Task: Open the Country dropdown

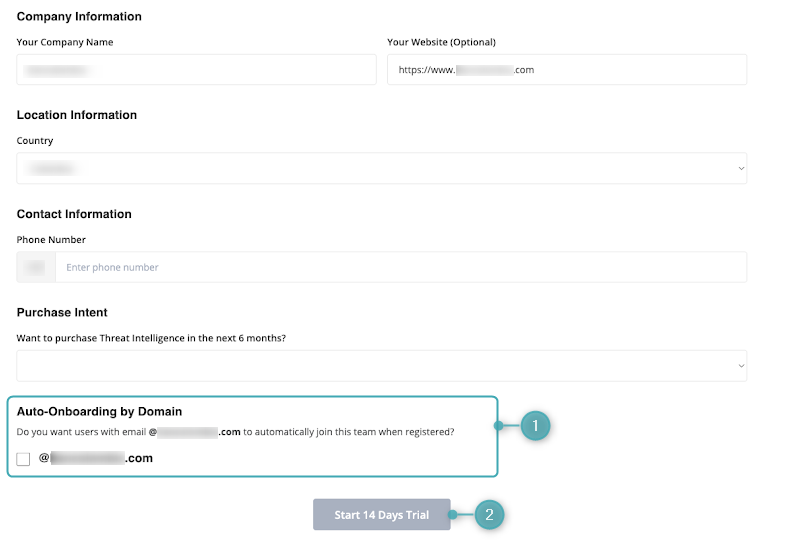Action: [x=381, y=169]
